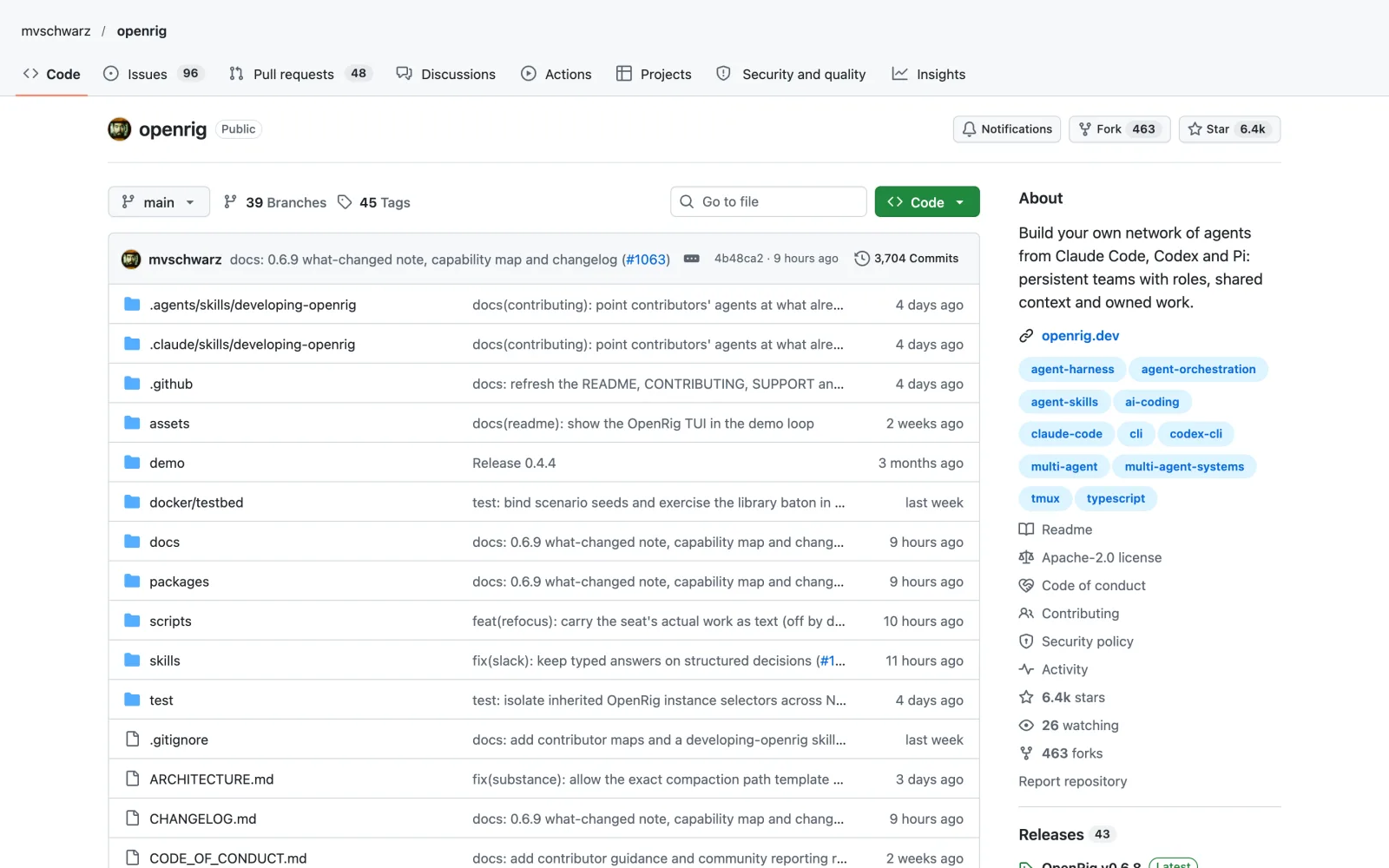1389x868 pixels.
Task: Select the typescript topic tag
Action: pyautogui.click(x=1116, y=499)
